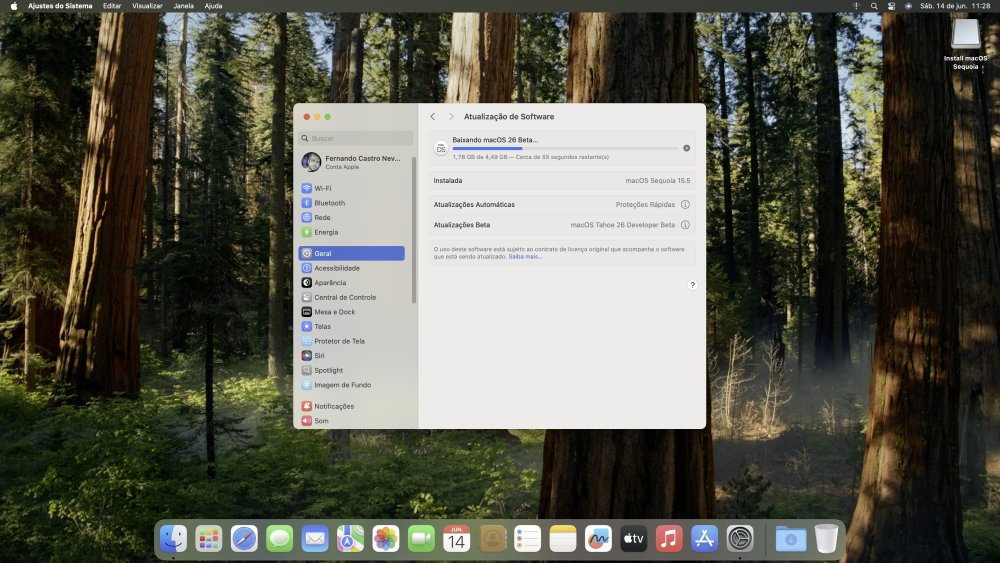Open Fernando Castro Apple account
Viewport: 1000px width, 563px height.
coord(353,162)
